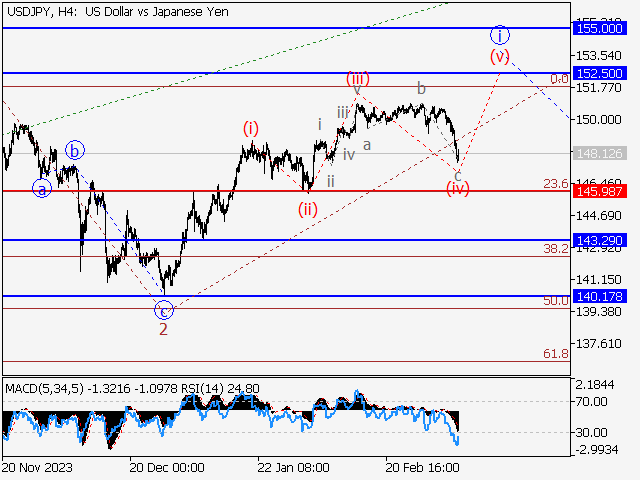Click the -2.9934 MACD scale value
Viewport: 640px width, 480px height.
pyautogui.click(x=597, y=450)
